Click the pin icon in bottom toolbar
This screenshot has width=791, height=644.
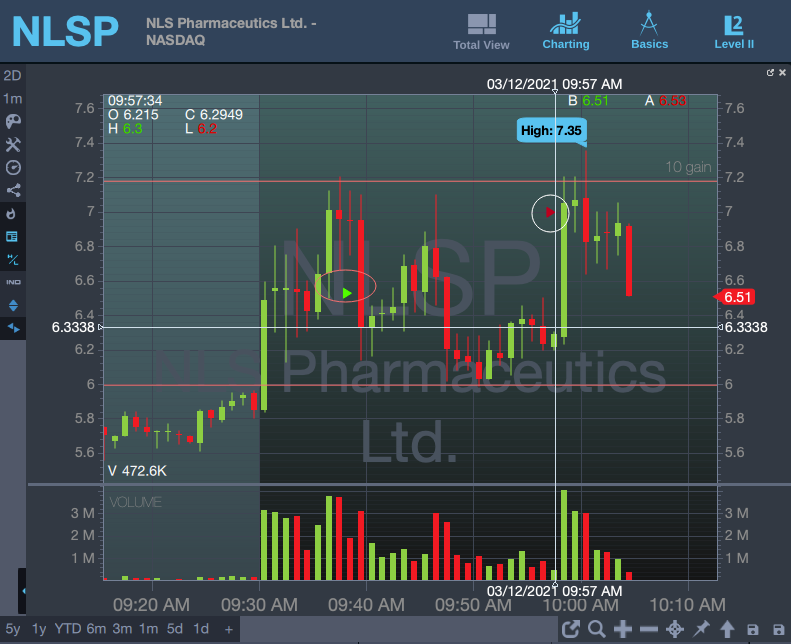(x=701, y=629)
